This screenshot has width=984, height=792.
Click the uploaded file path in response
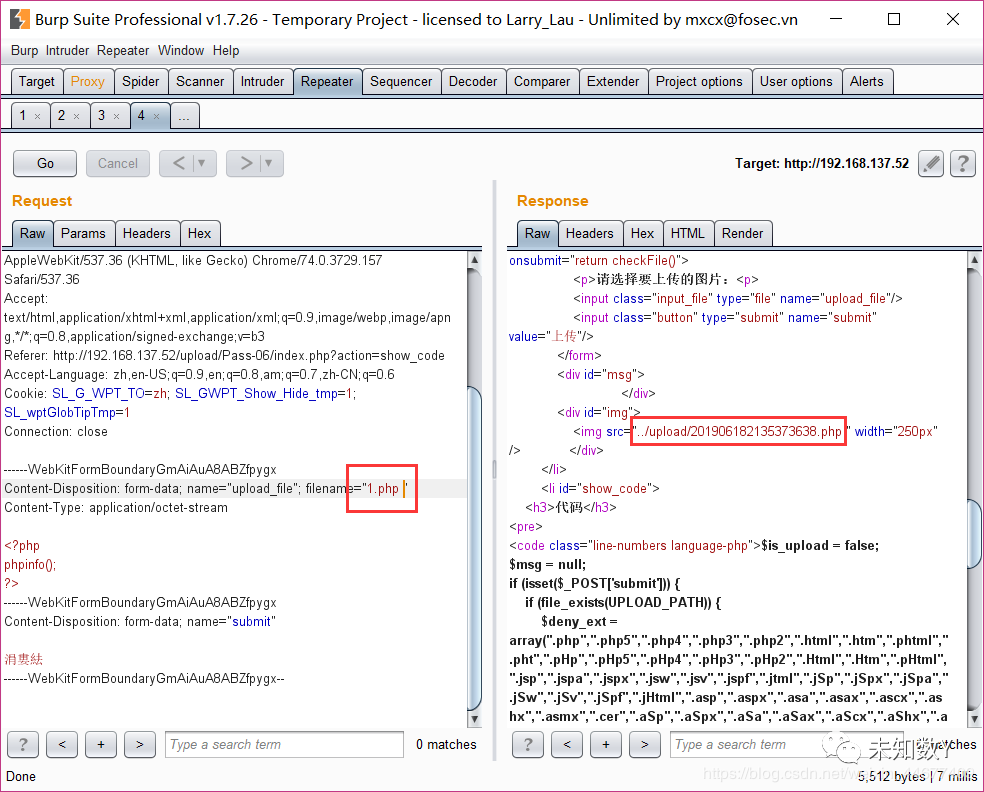(x=739, y=432)
